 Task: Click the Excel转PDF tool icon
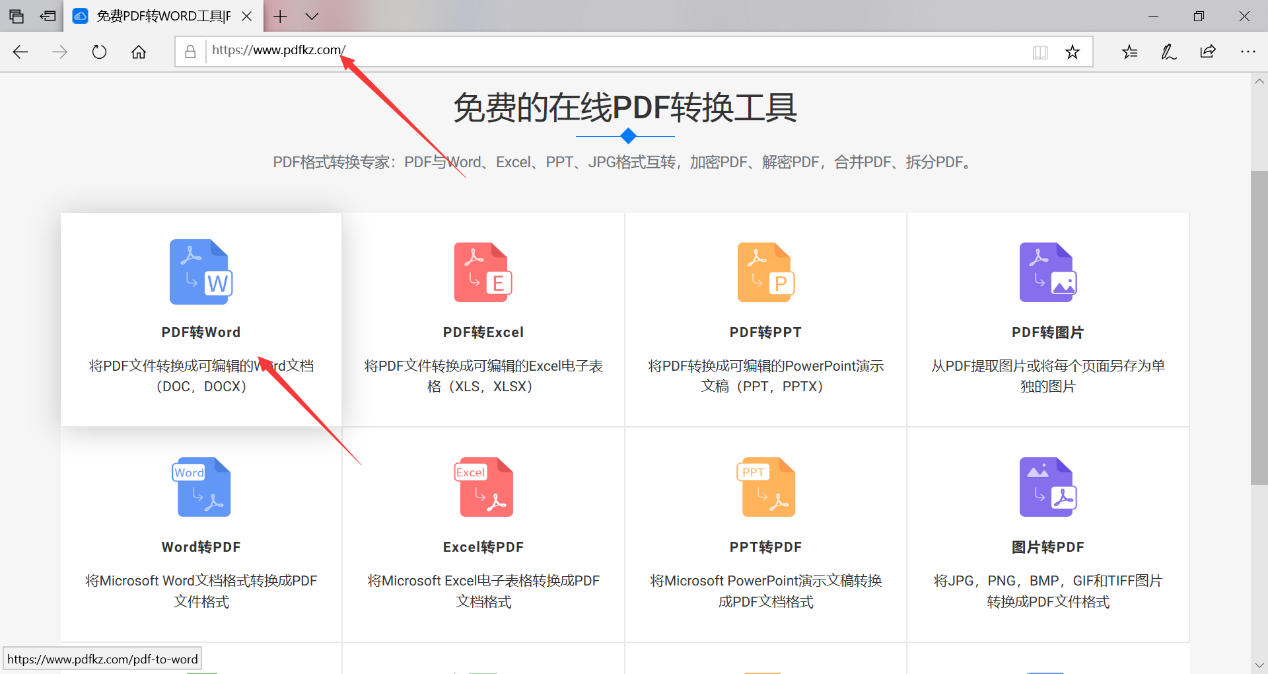(483, 487)
